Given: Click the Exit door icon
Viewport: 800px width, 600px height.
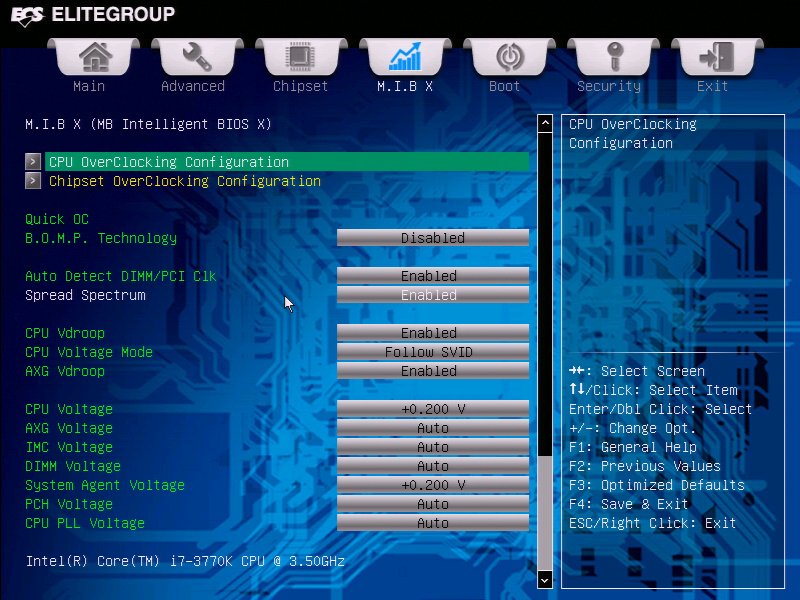Looking at the screenshot, I should 712,58.
